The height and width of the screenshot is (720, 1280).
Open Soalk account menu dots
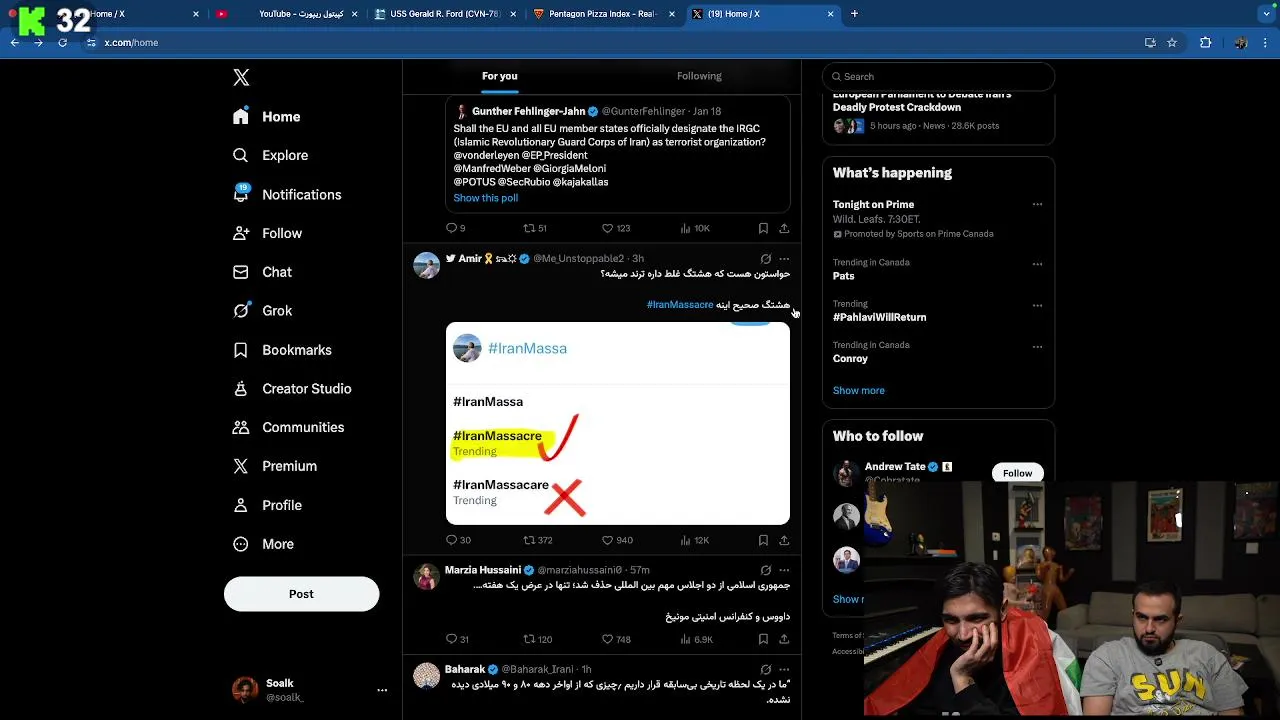pyautogui.click(x=382, y=690)
